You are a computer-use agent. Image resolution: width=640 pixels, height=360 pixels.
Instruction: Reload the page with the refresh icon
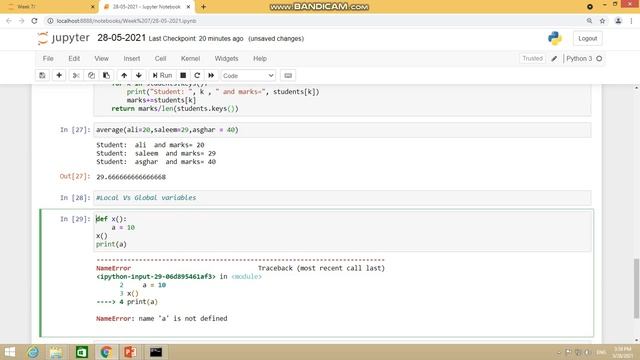coord(35,21)
